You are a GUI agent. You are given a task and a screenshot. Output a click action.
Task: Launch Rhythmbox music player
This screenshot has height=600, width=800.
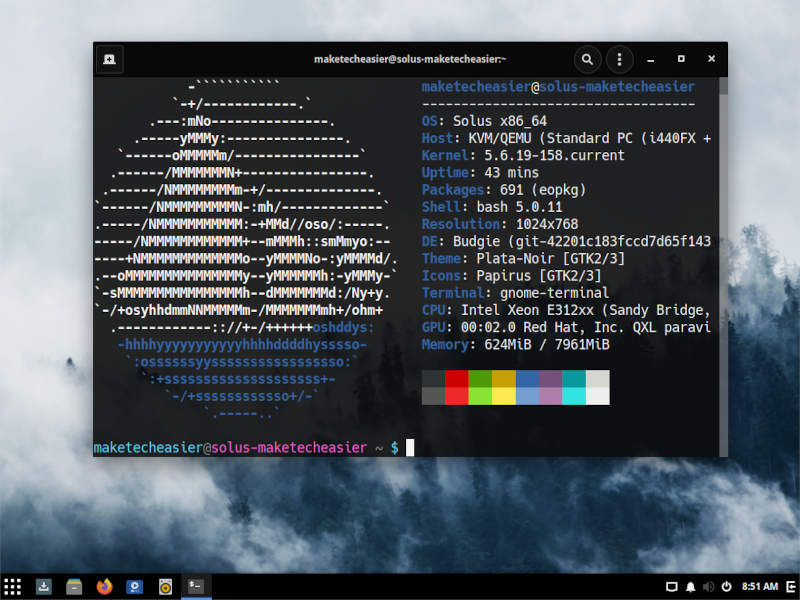tap(164, 587)
